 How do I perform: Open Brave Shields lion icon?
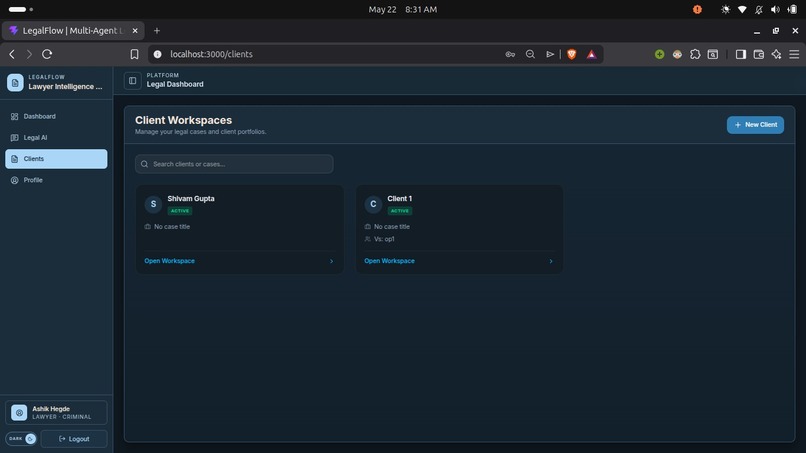click(x=572, y=54)
